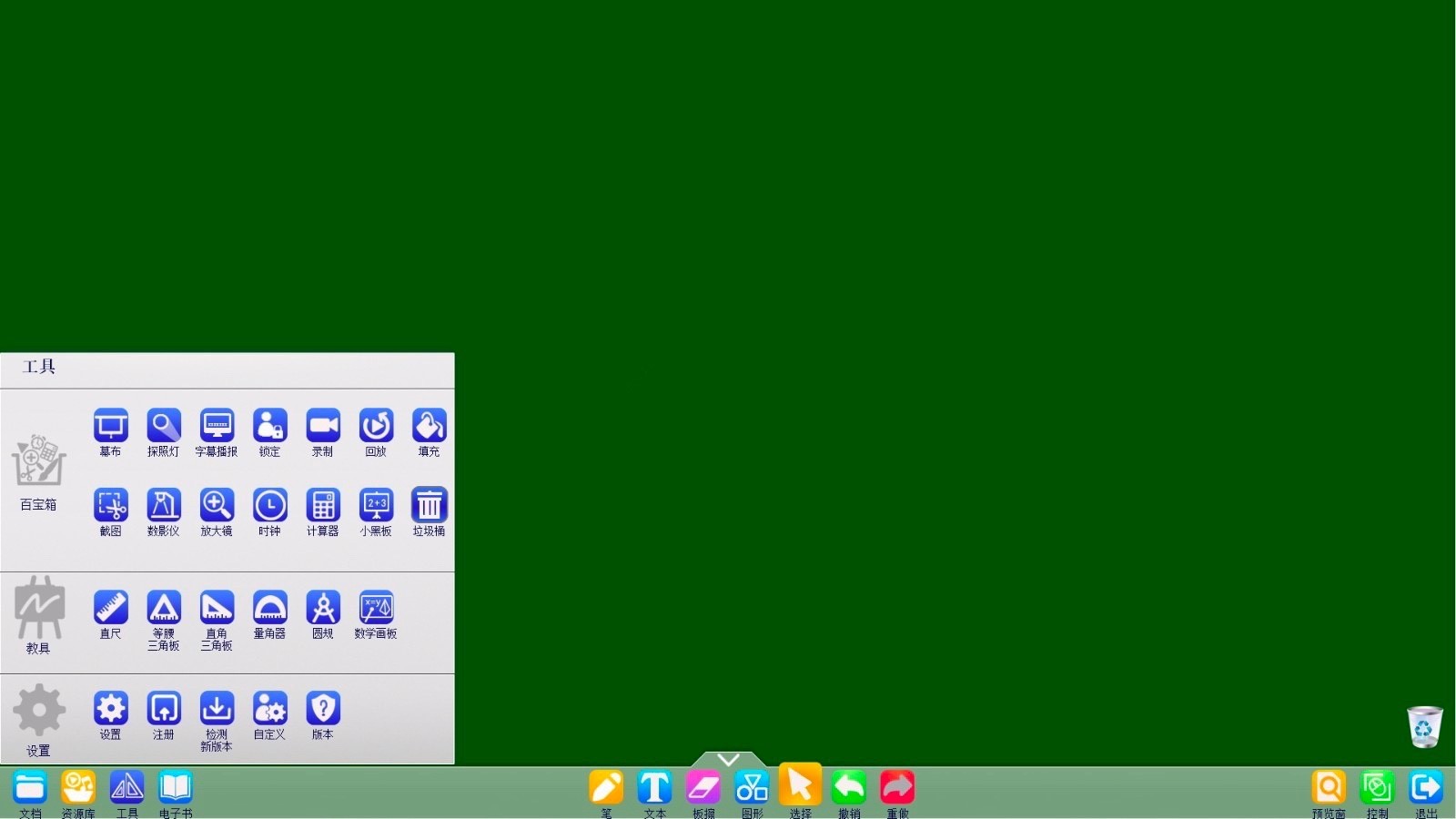Click the 注册 register icon
The image size is (1456, 819).
pos(164,709)
